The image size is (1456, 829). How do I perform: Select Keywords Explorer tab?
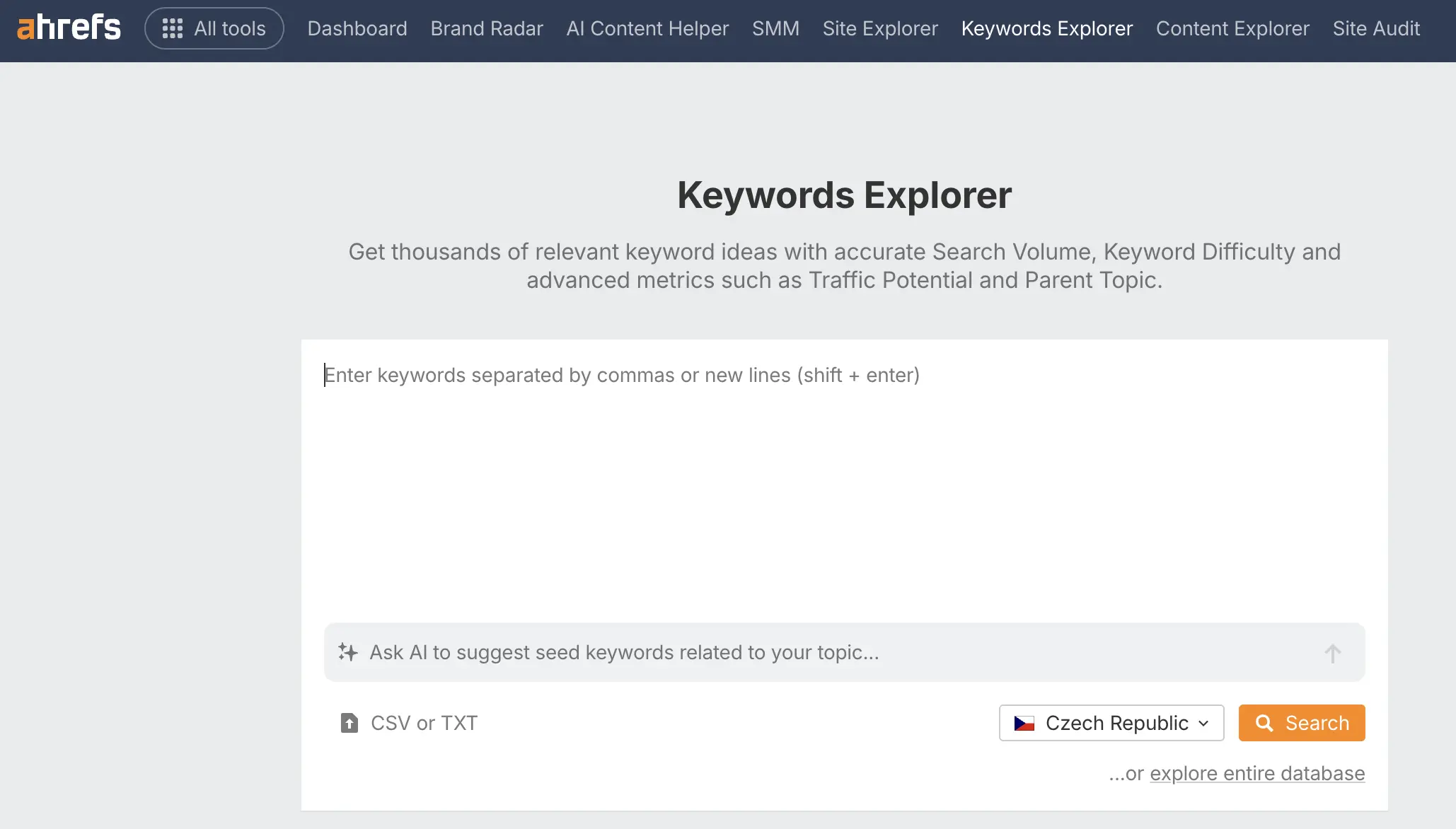point(1047,28)
